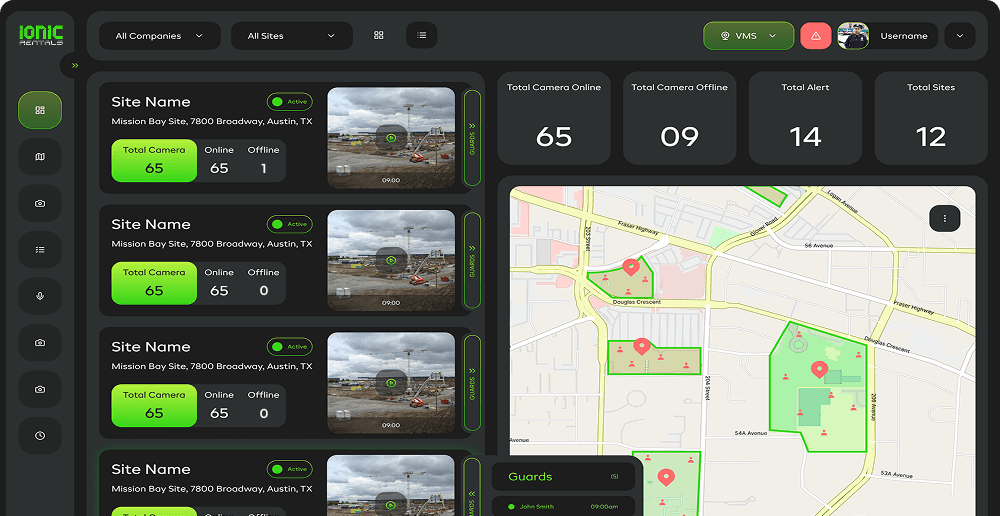The width and height of the screenshot is (1000, 516).
Task: Click the 54A Avenue label on the map
Action: pyautogui.click(x=751, y=434)
